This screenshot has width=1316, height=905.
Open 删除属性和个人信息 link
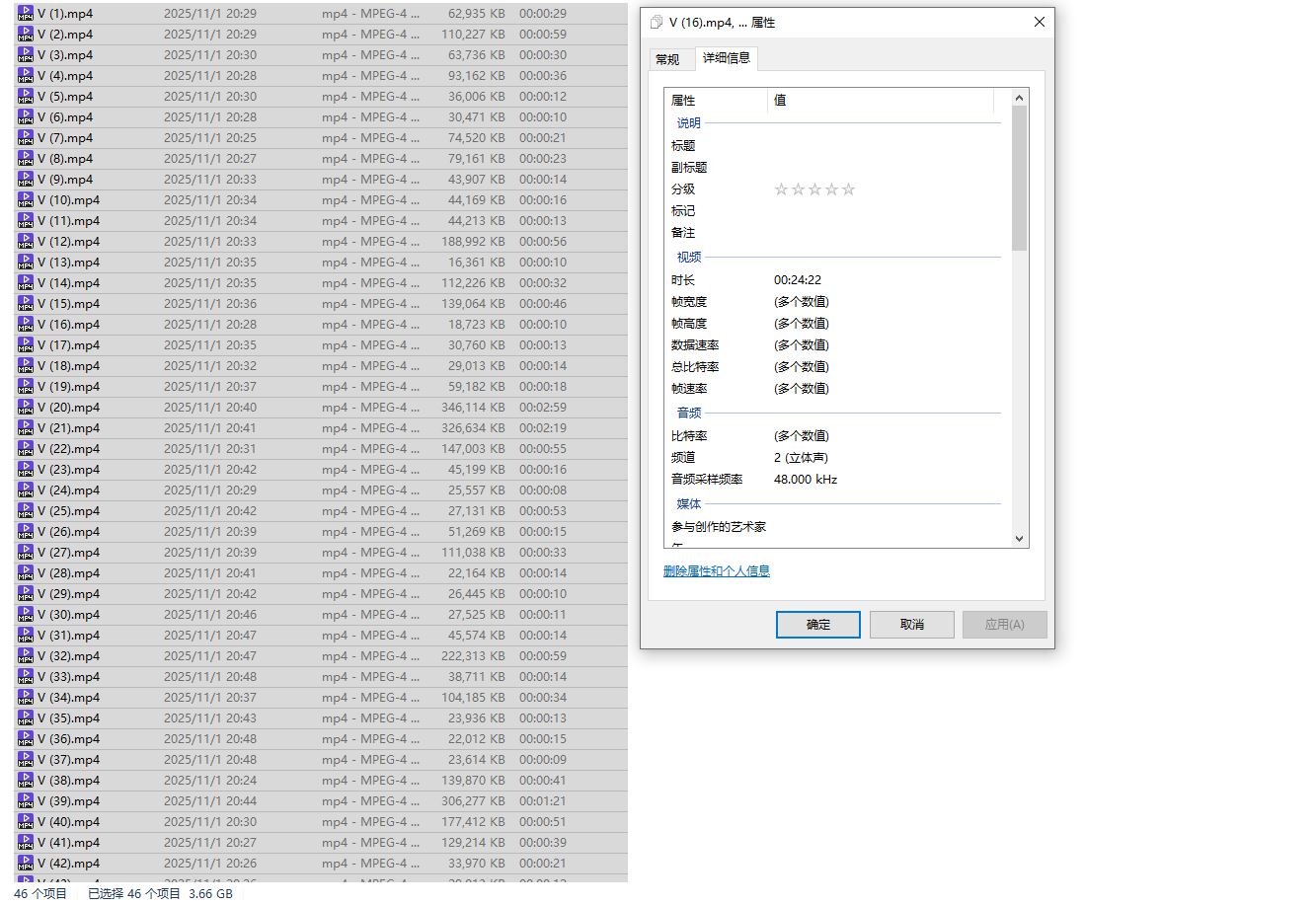[x=717, y=571]
